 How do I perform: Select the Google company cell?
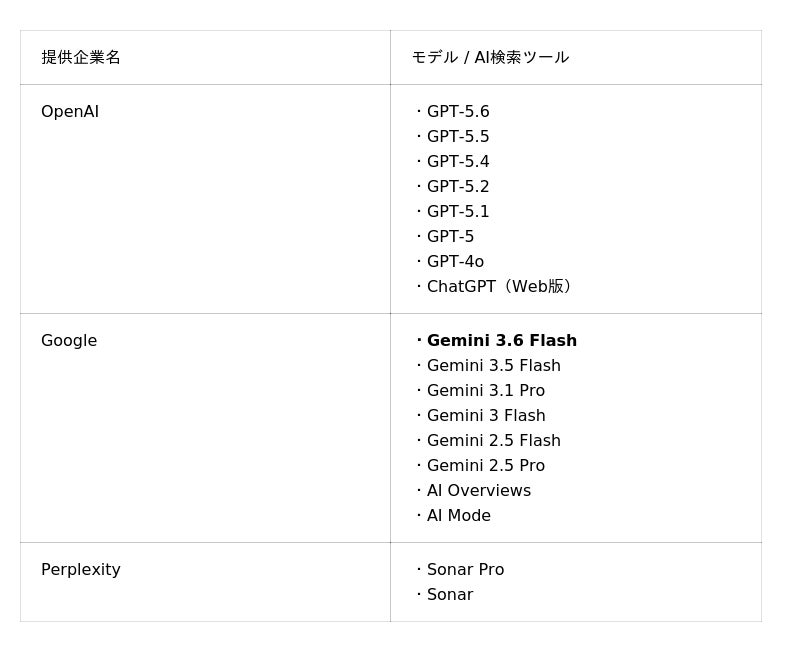tap(205, 428)
